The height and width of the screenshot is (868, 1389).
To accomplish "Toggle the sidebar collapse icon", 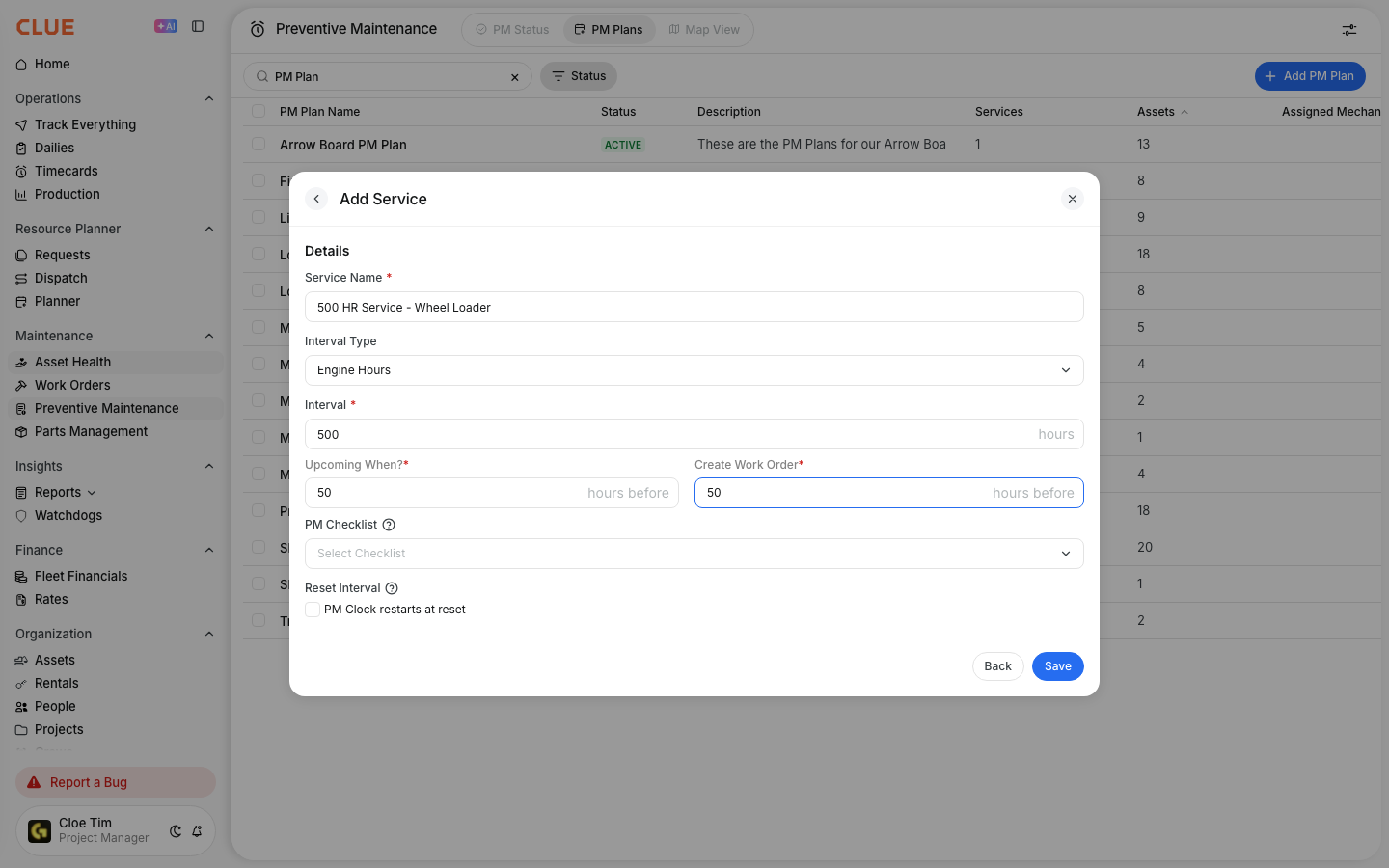I will point(198,27).
